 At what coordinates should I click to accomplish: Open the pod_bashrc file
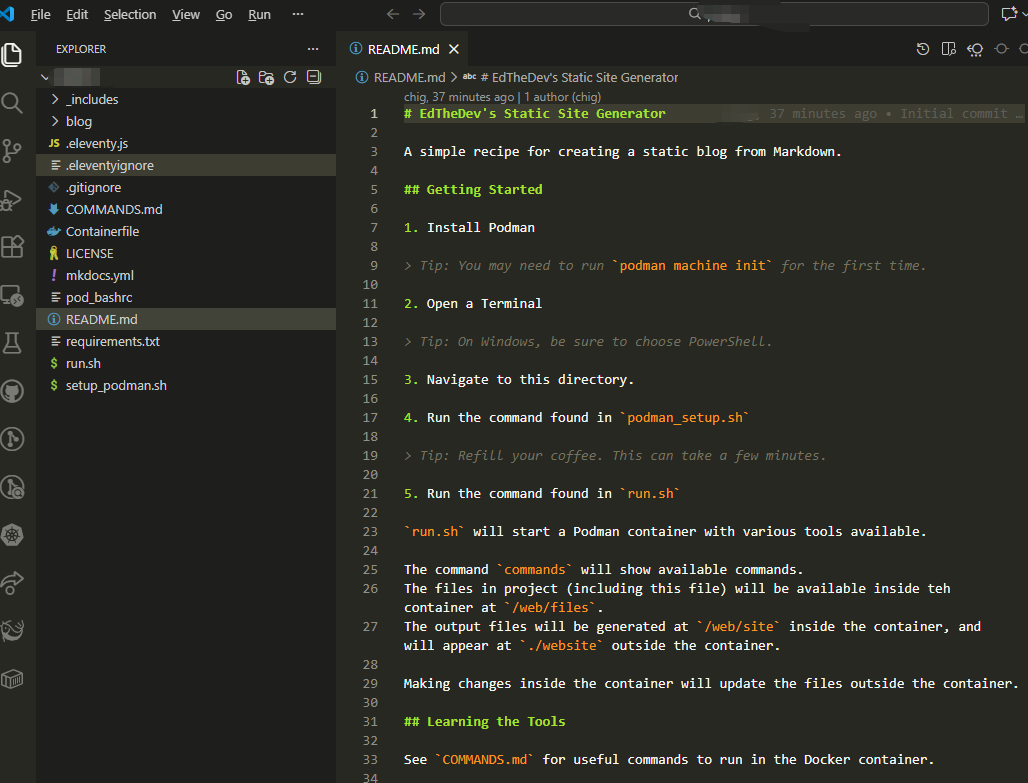coord(99,297)
